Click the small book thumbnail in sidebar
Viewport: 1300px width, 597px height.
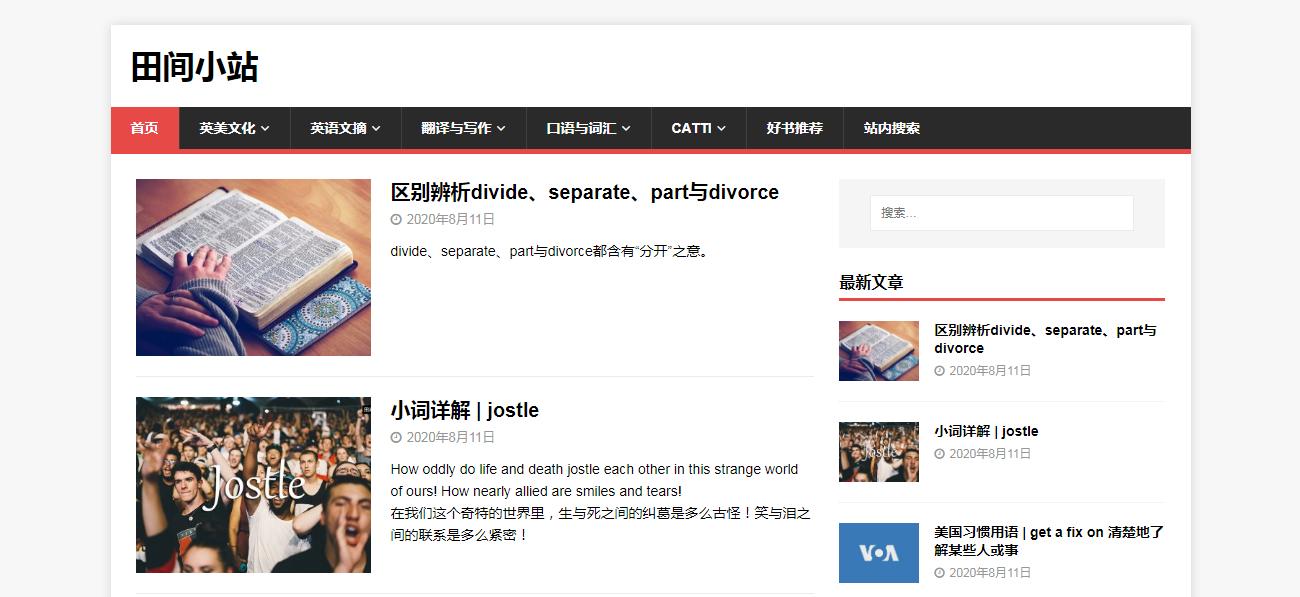[878, 351]
